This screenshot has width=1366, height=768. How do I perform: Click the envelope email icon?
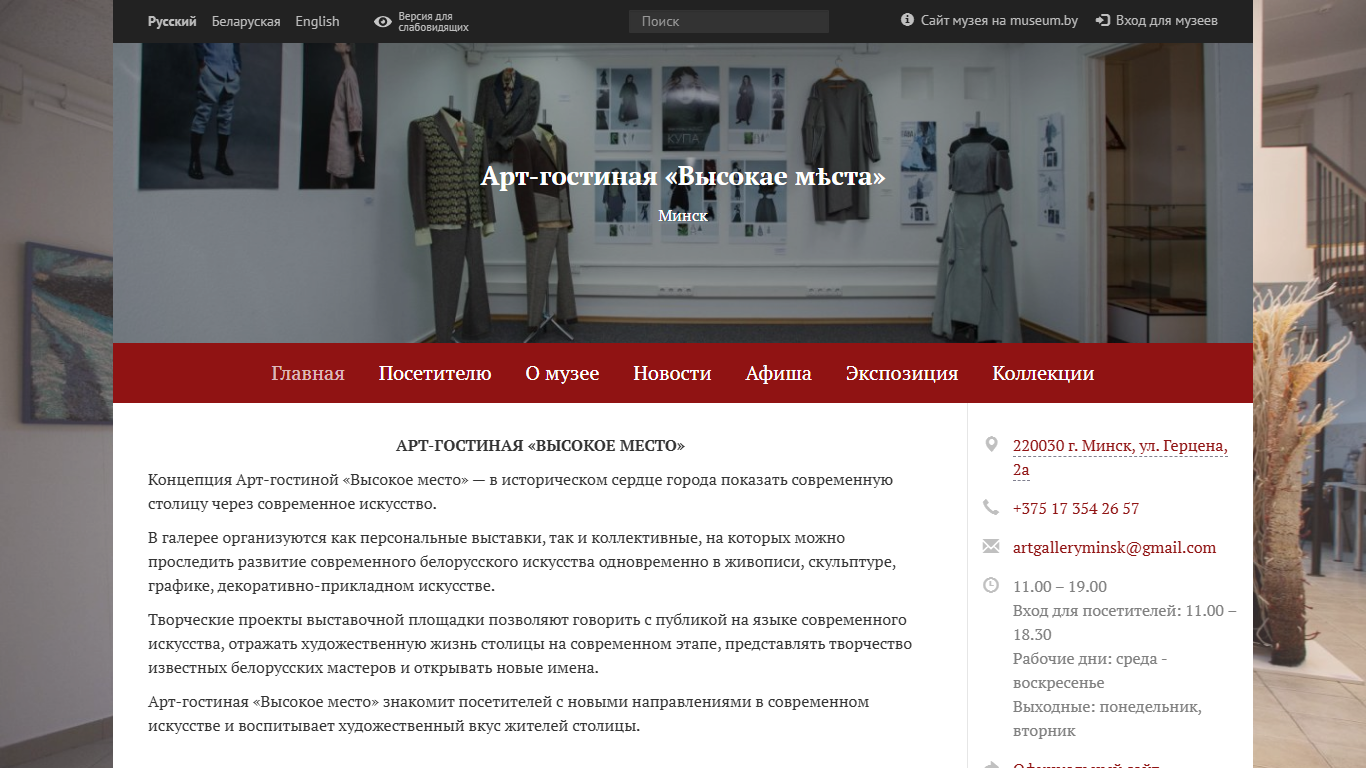pos(991,546)
